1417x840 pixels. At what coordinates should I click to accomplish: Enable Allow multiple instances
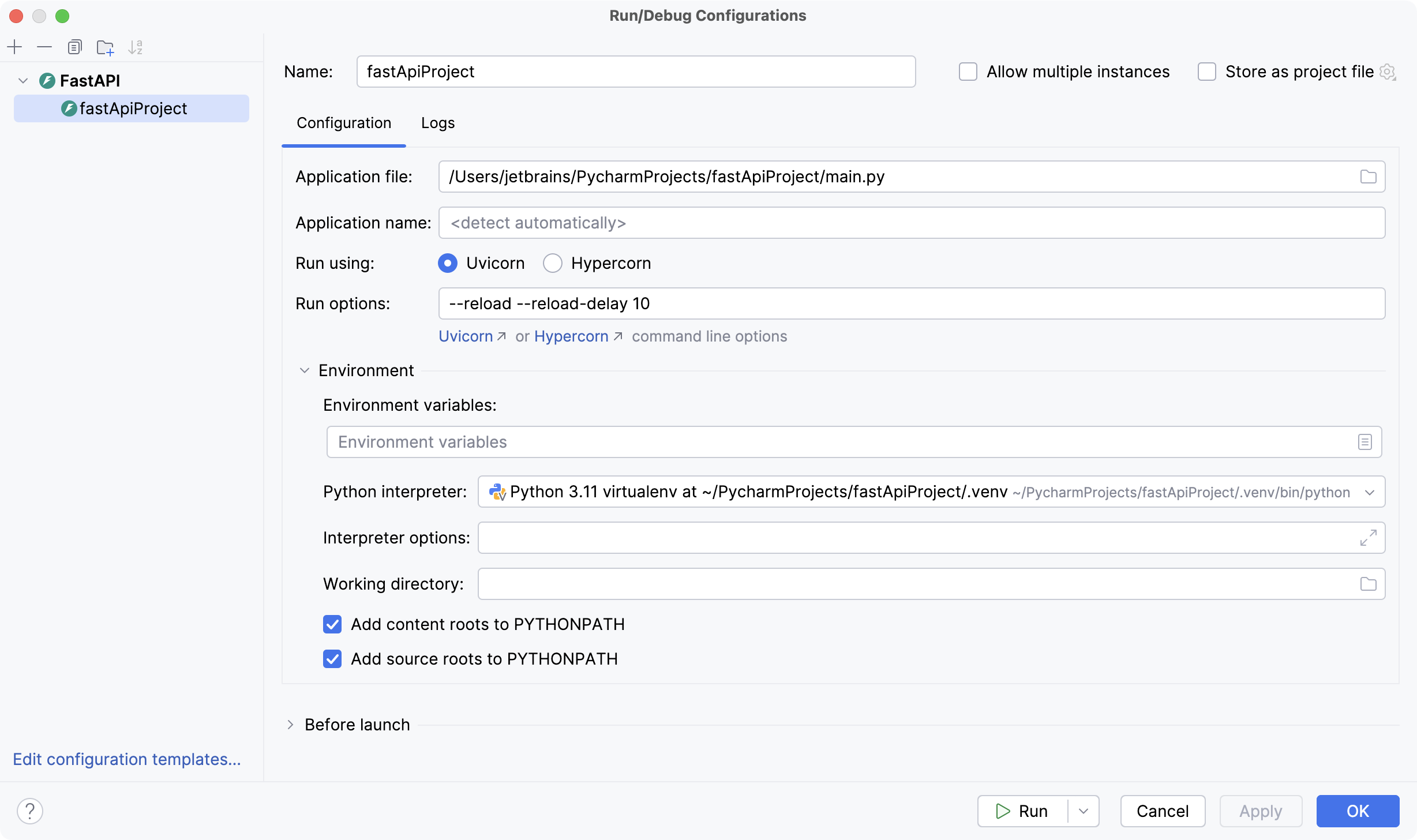(x=968, y=72)
